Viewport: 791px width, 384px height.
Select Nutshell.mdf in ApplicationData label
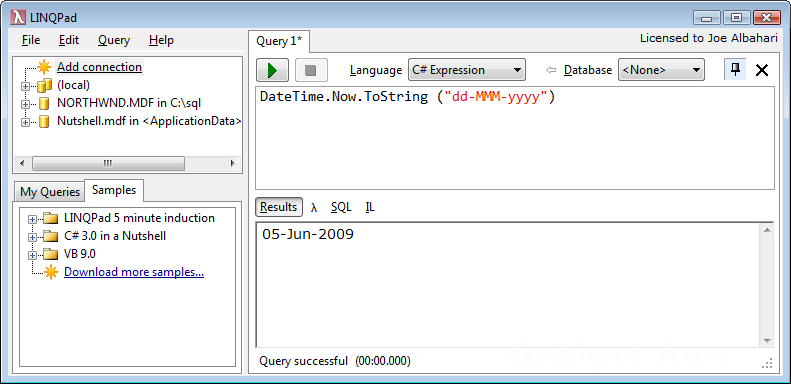[x=149, y=122]
